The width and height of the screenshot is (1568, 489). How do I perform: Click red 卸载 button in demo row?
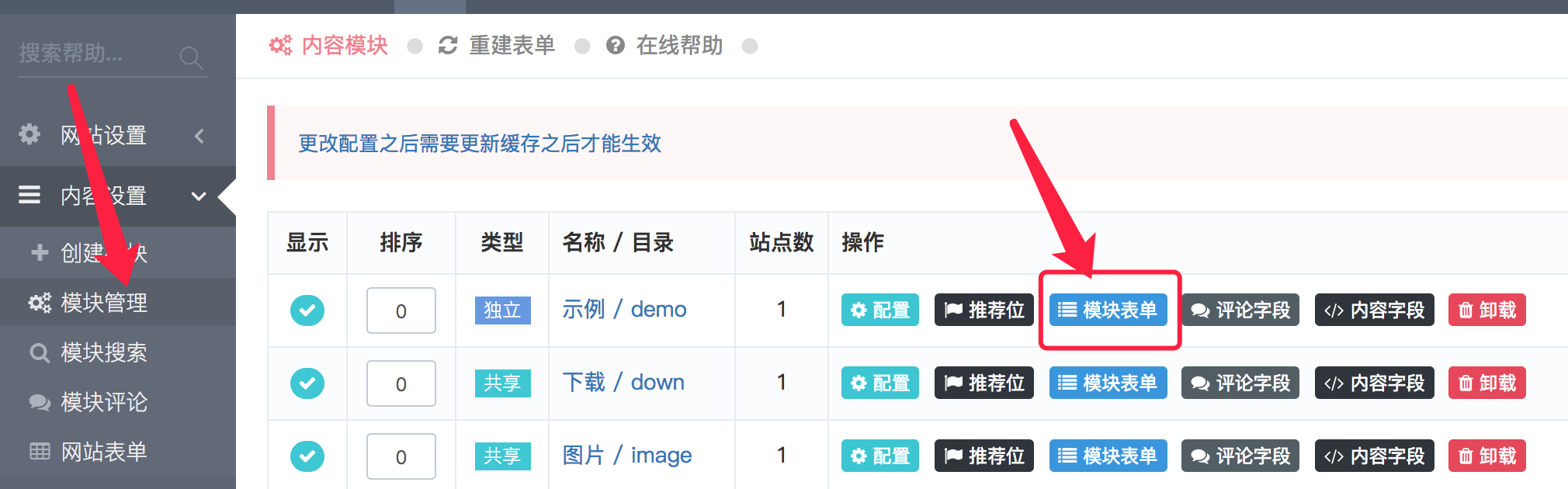(x=1487, y=310)
